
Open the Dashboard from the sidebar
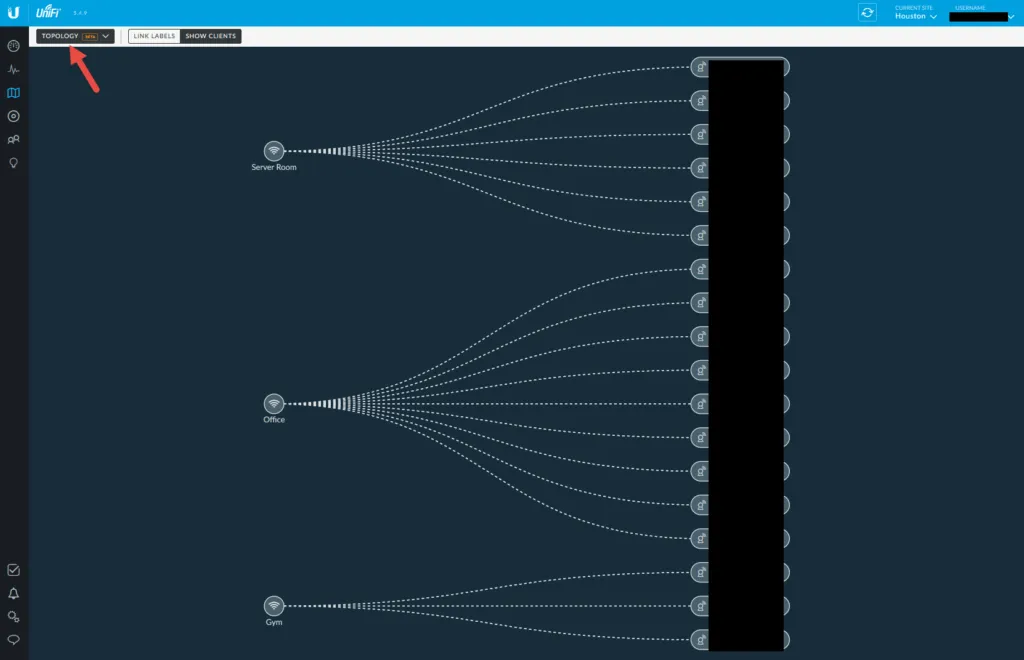point(14,46)
